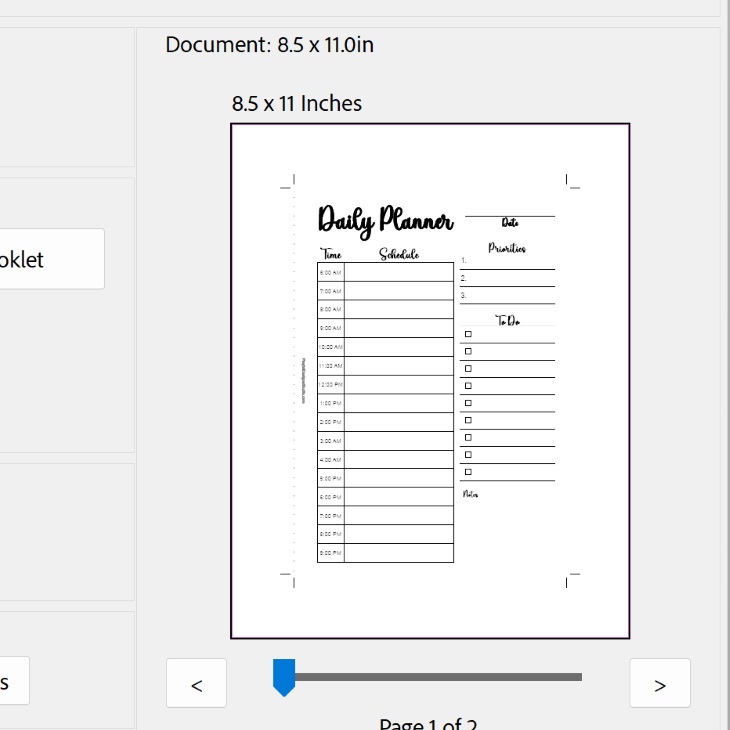Click the Time column header in preview

(x=330, y=255)
